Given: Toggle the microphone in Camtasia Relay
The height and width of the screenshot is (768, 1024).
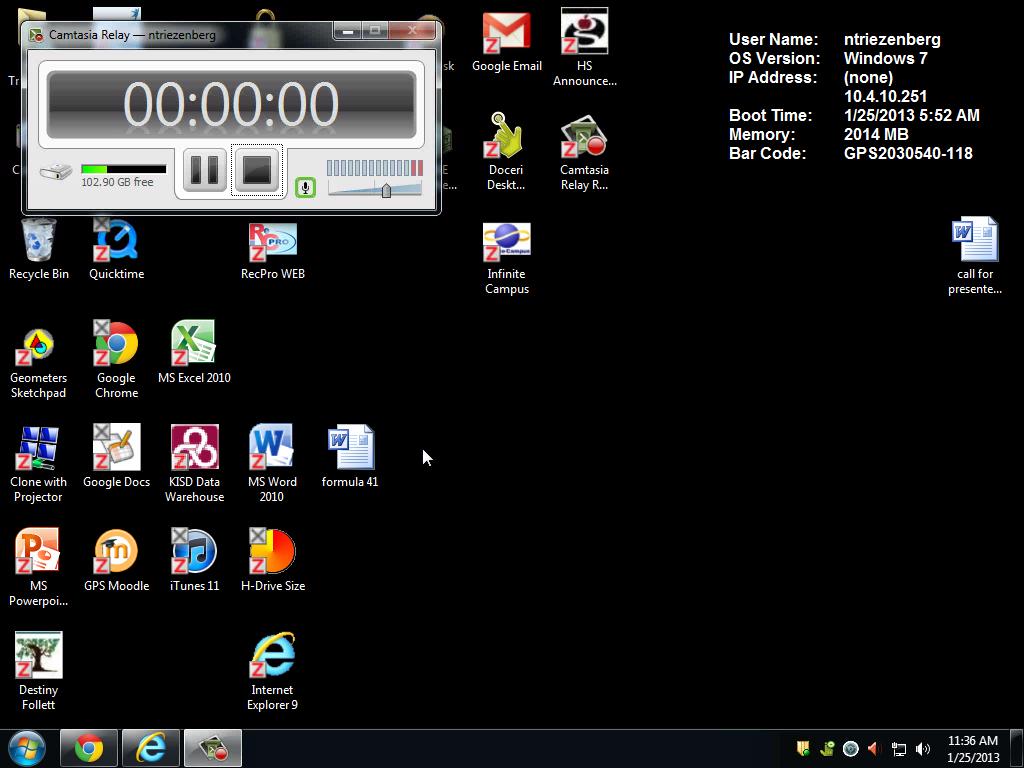Looking at the screenshot, I should 305,187.
